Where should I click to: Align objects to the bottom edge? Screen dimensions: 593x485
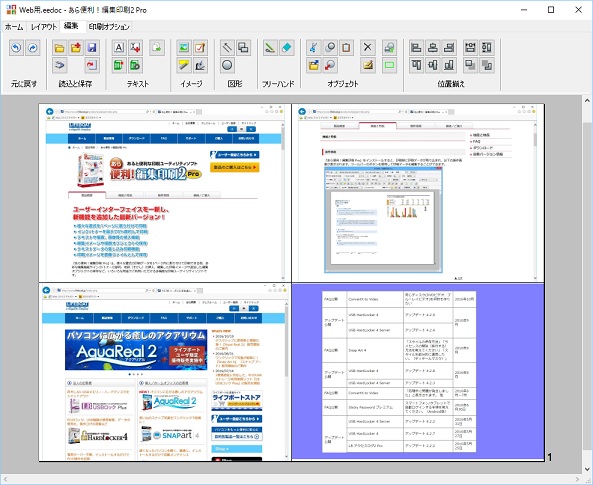click(x=449, y=65)
